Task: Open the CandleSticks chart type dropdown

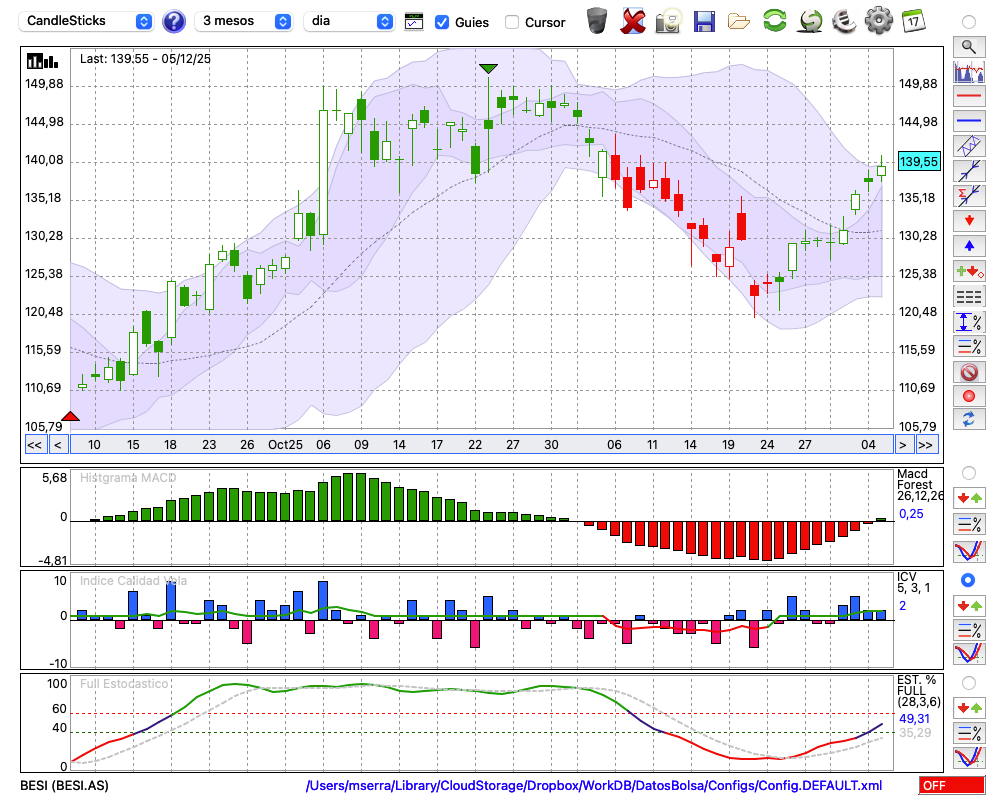Action: coord(86,21)
